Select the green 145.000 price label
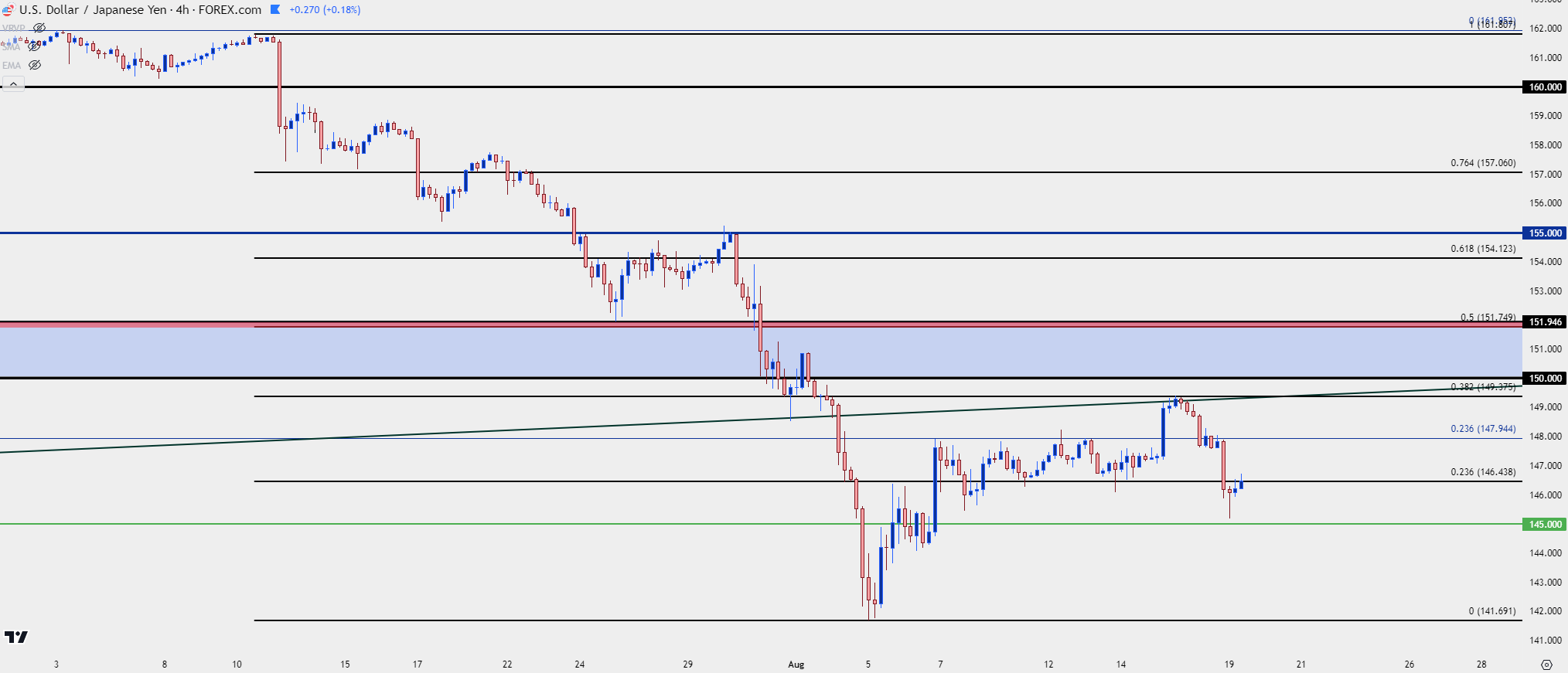Viewport: 1568px width, 673px height. 1545,524
